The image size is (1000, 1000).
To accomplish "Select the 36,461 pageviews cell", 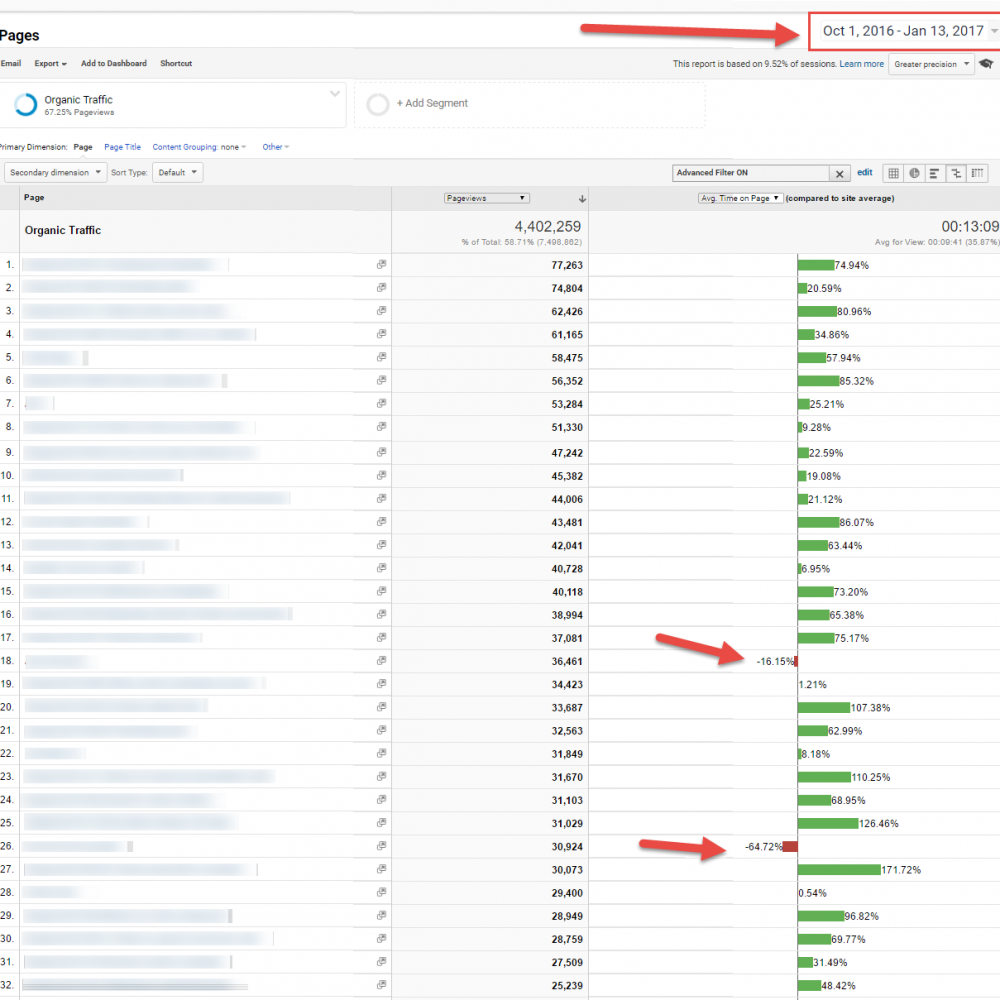I will [567, 661].
